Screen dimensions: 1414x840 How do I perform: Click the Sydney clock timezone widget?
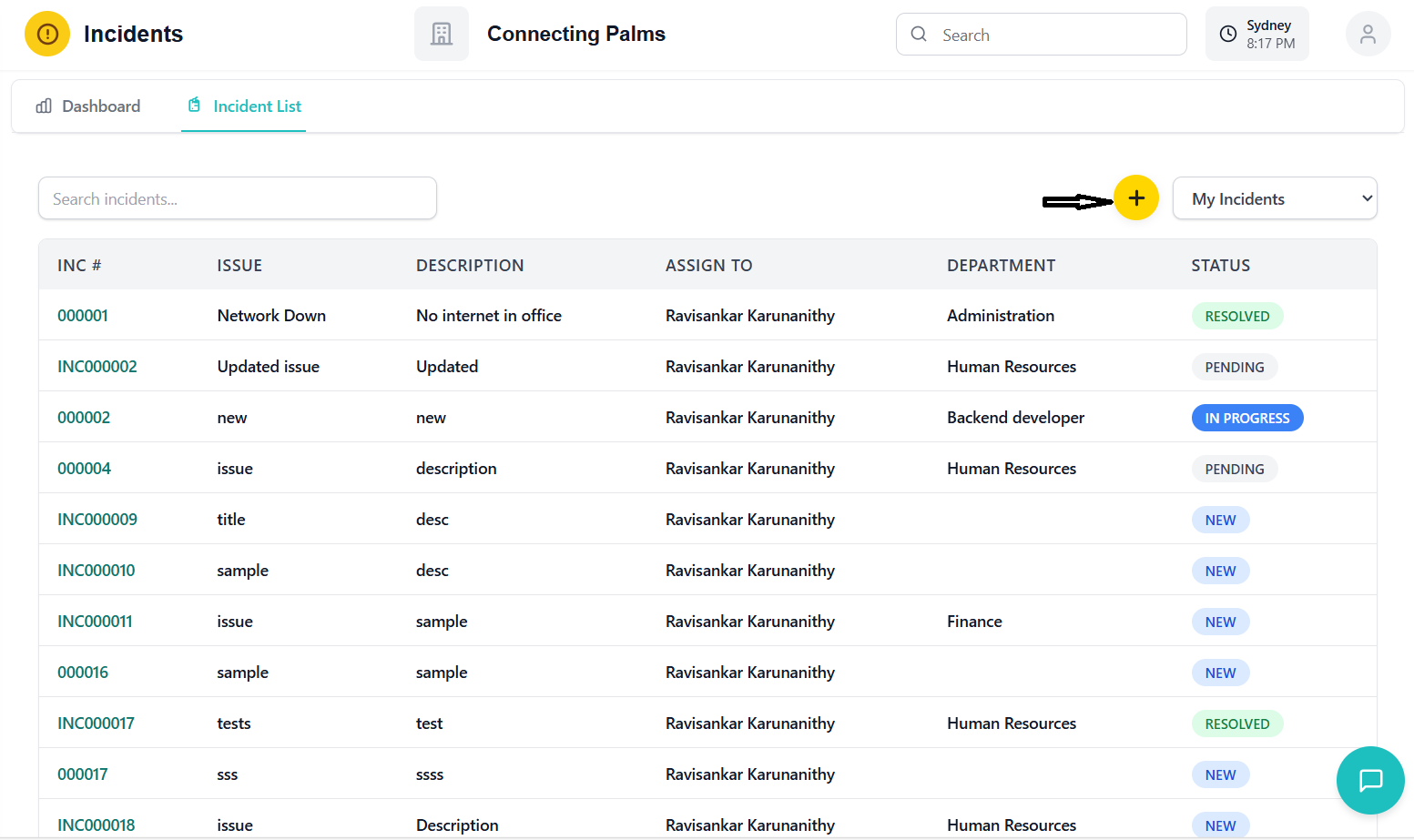click(x=1256, y=35)
